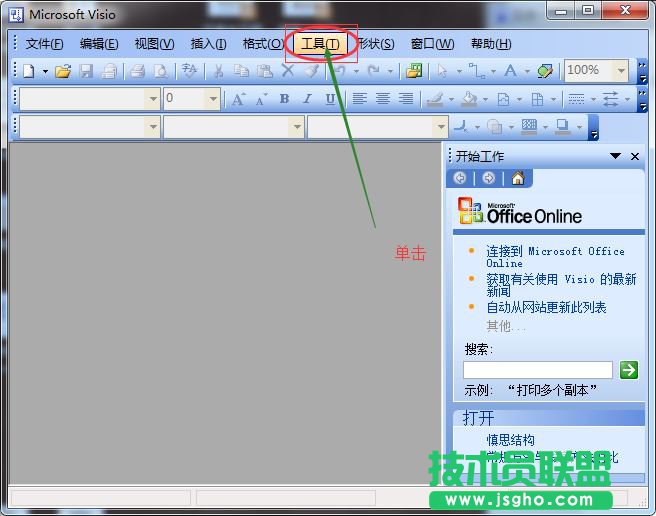The width and height of the screenshot is (656, 516).
Task: Open Fill Color dropdown arrow
Action: 485,100
